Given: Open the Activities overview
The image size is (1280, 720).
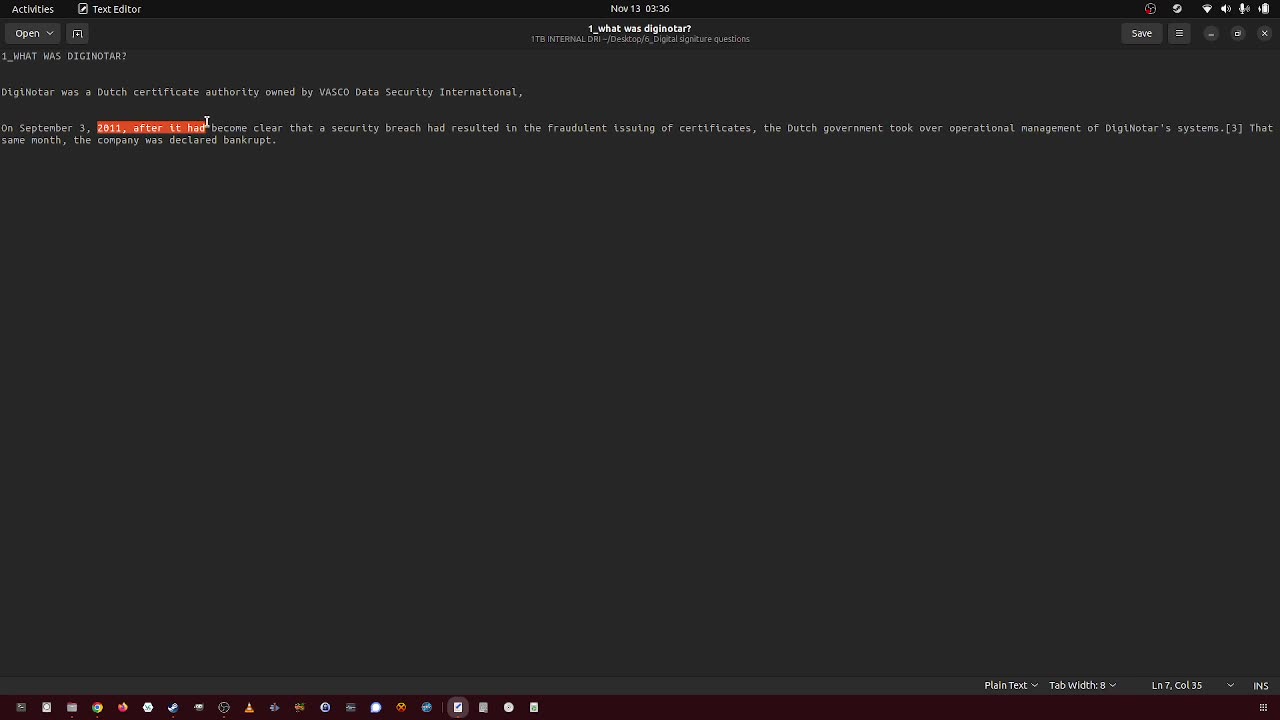Looking at the screenshot, I should click(x=33, y=9).
